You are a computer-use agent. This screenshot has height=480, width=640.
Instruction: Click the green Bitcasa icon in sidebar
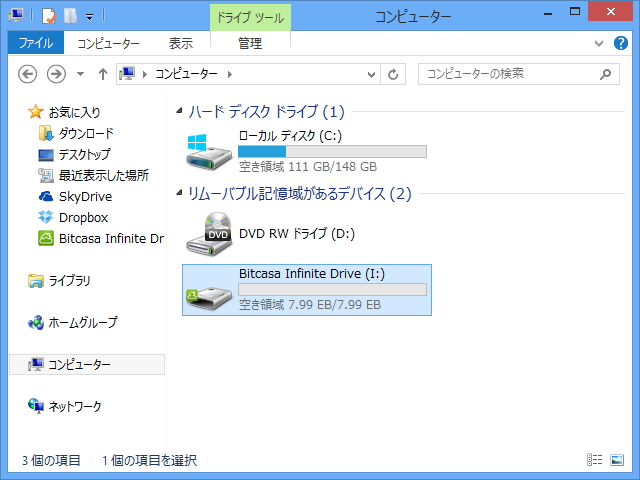[x=46, y=238]
